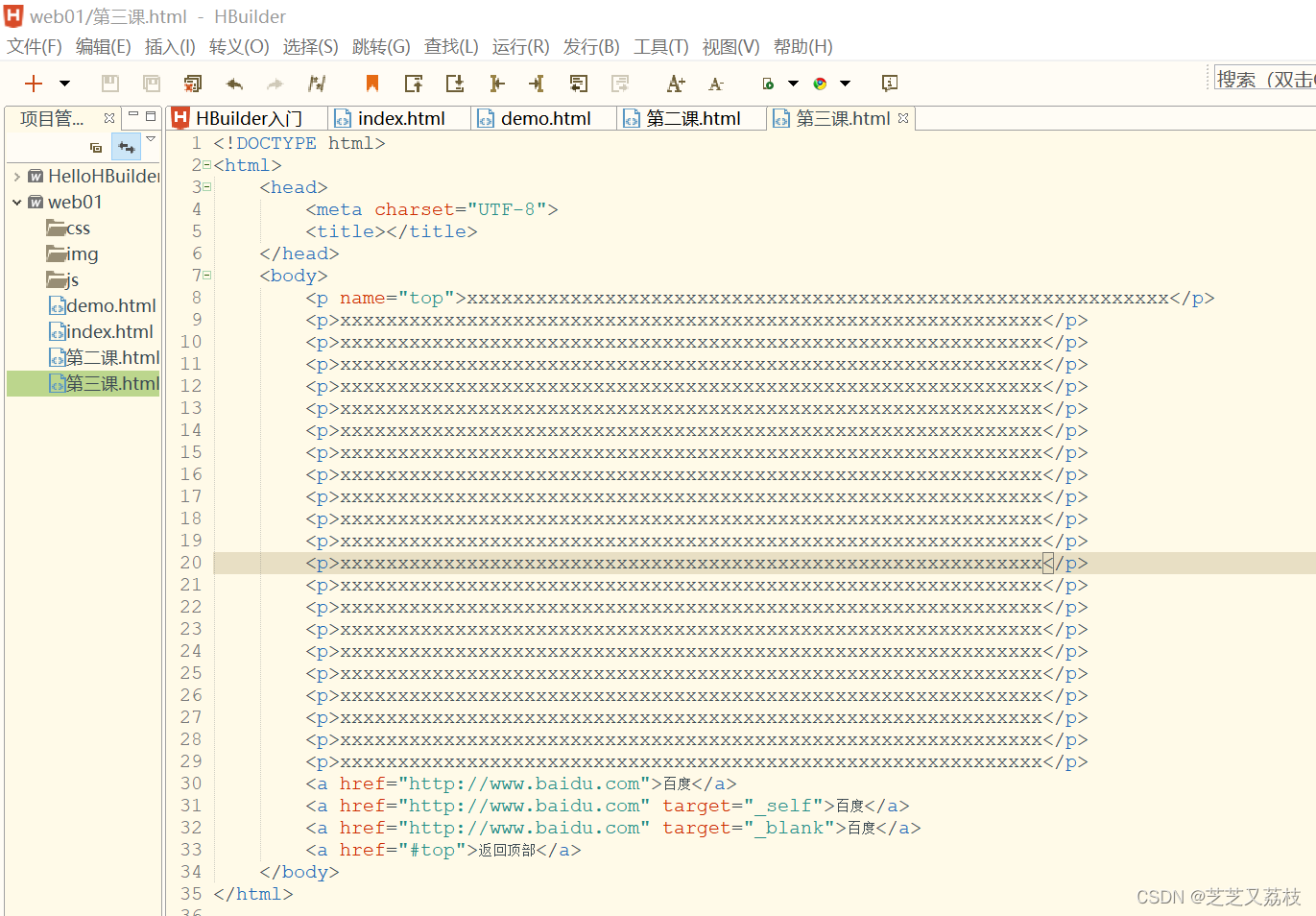The image size is (1316, 916).
Task: Fold the html tag on line 2
Action: click(x=206, y=165)
